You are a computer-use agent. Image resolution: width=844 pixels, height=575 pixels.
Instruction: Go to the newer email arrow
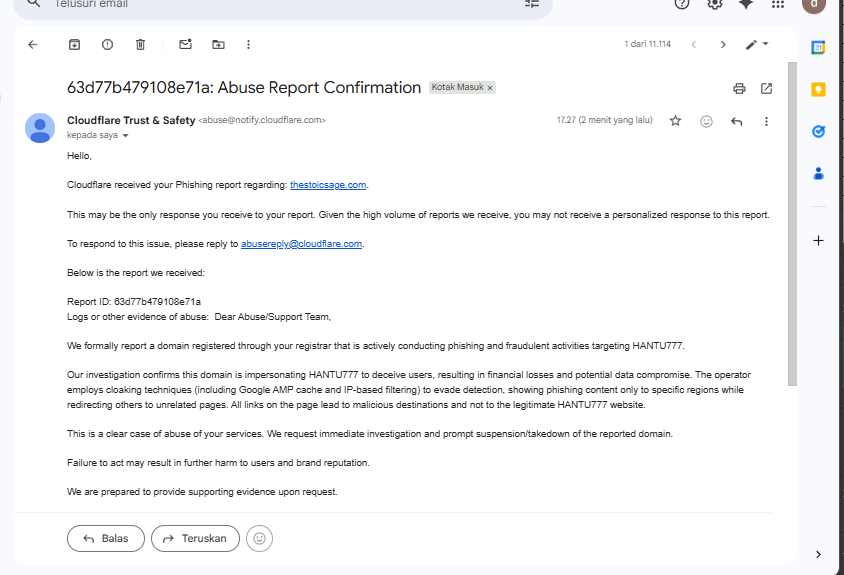(x=693, y=45)
